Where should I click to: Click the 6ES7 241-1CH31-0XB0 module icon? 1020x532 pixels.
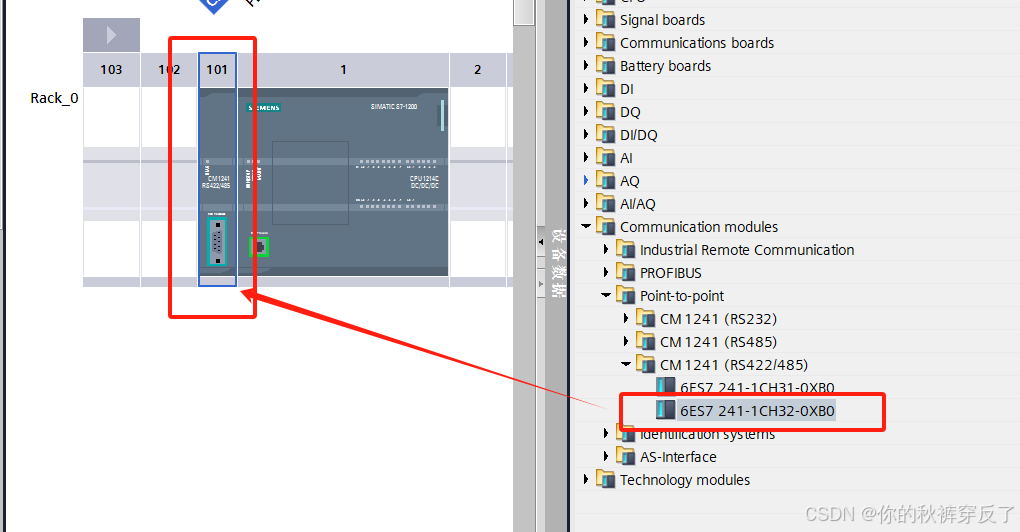(x=665, y=386)
